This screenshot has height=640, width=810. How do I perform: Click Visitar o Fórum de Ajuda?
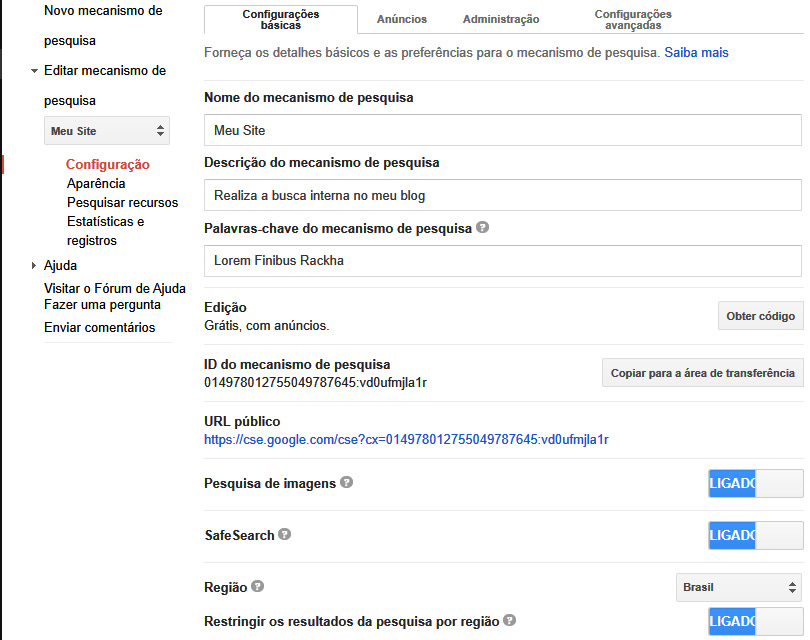point(115,288)
